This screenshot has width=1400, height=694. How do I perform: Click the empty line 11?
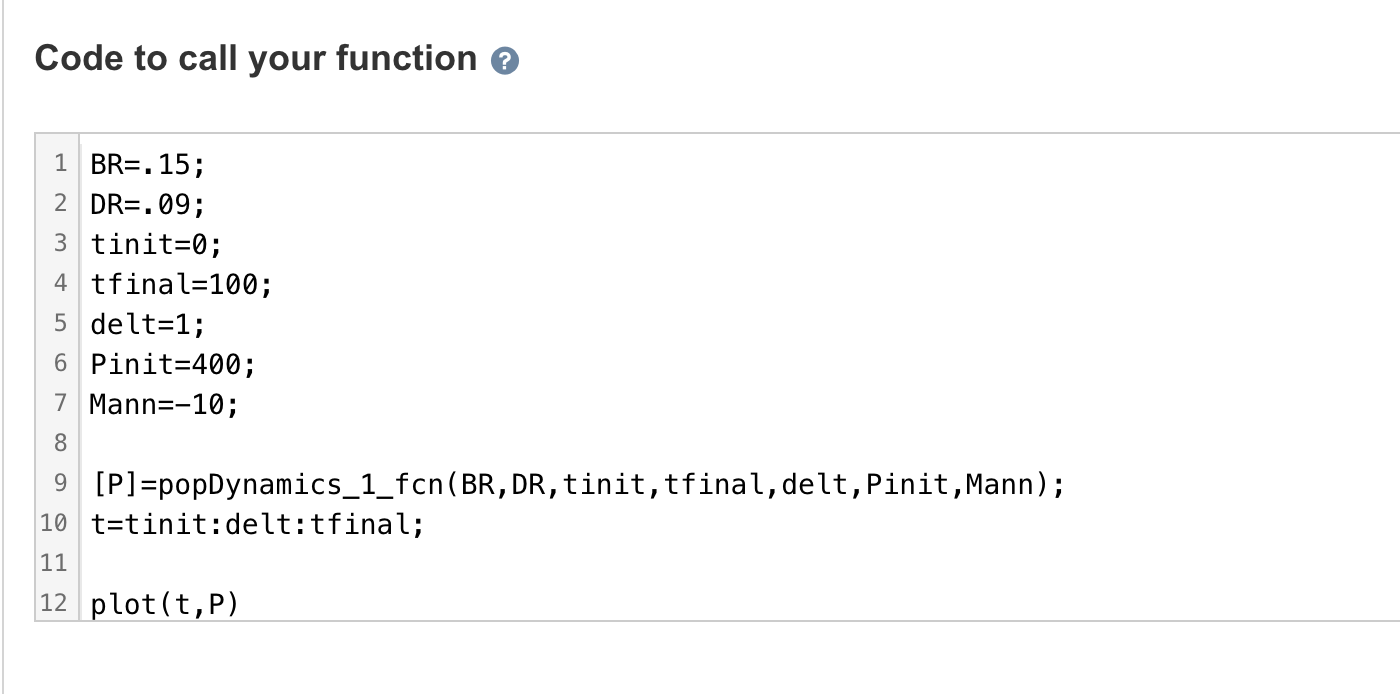[x=400, y=564]
